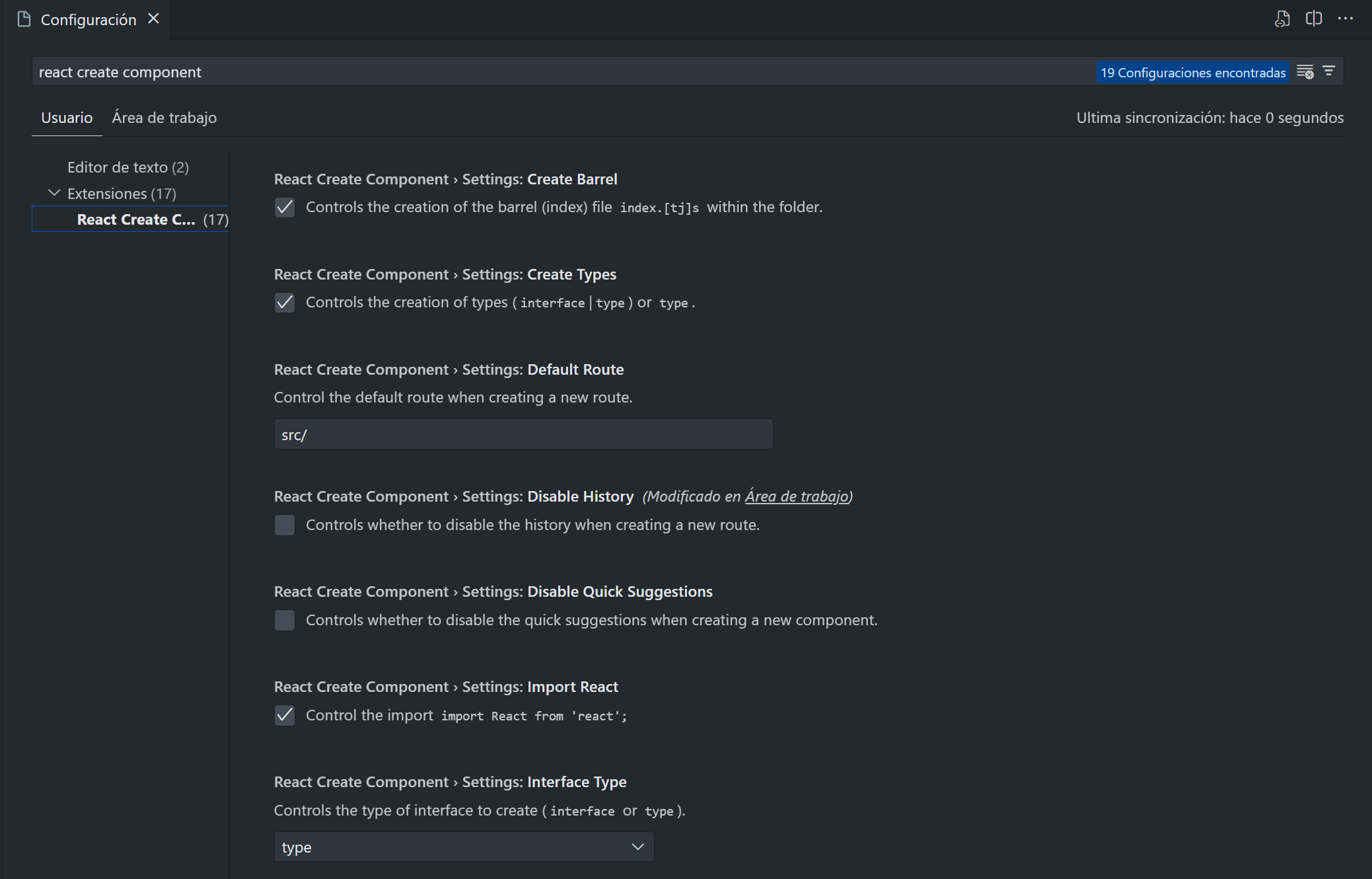Image resolution: width=1372 pixels, height=879 pixels.
Task: Click the Default Route setting title
Action: coord(449,369)
